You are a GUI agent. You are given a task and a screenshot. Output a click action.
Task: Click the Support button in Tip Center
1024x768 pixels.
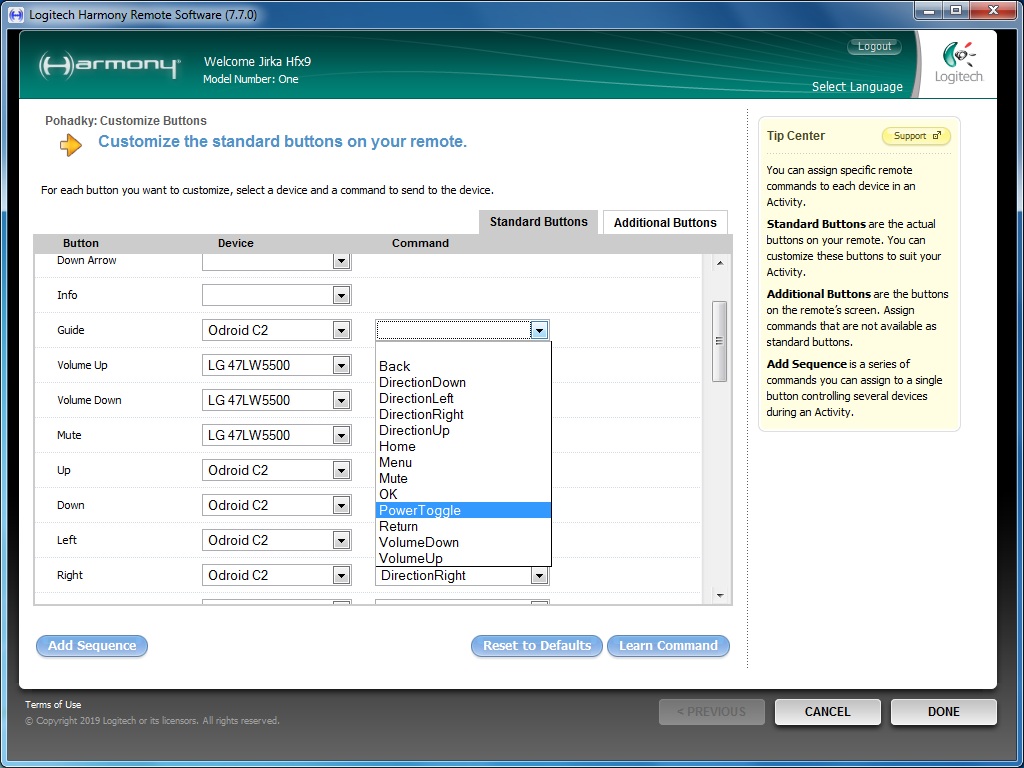pos(915,136)
